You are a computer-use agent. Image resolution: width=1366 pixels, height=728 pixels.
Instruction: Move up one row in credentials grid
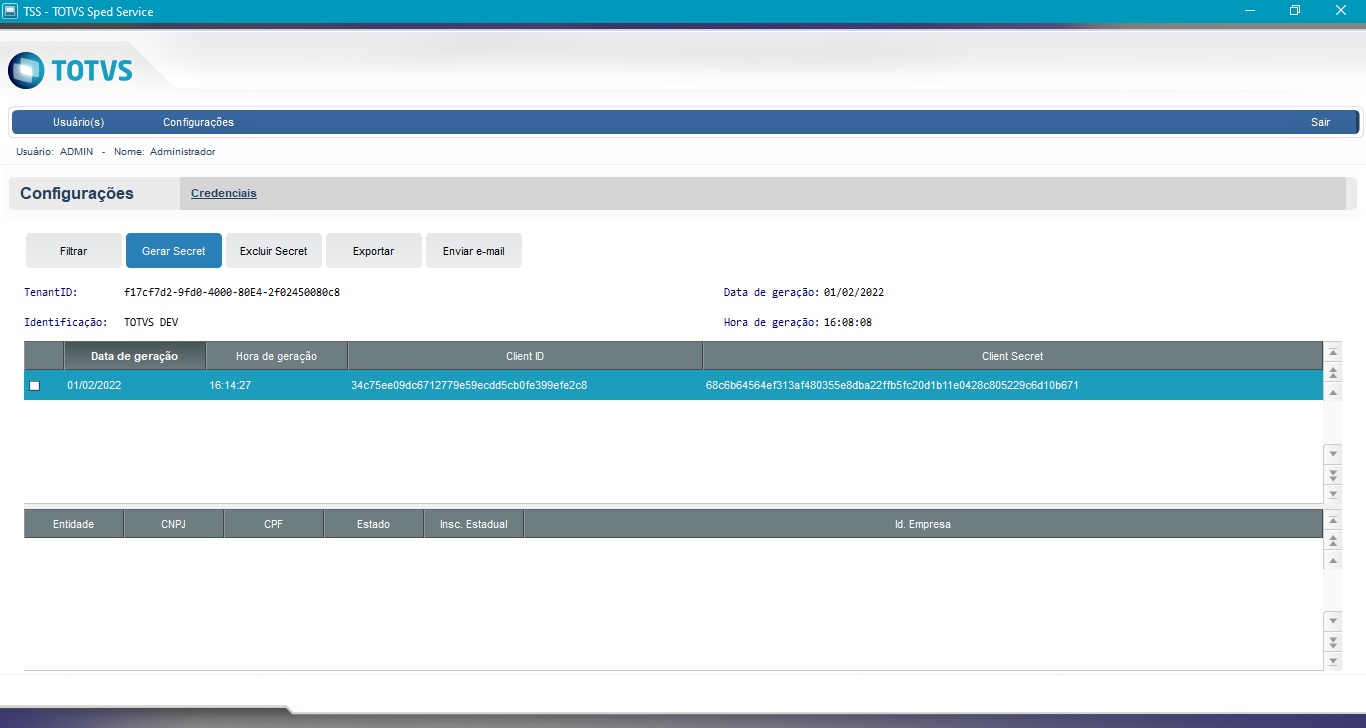pyautogui.click(x=1332, y=392)
